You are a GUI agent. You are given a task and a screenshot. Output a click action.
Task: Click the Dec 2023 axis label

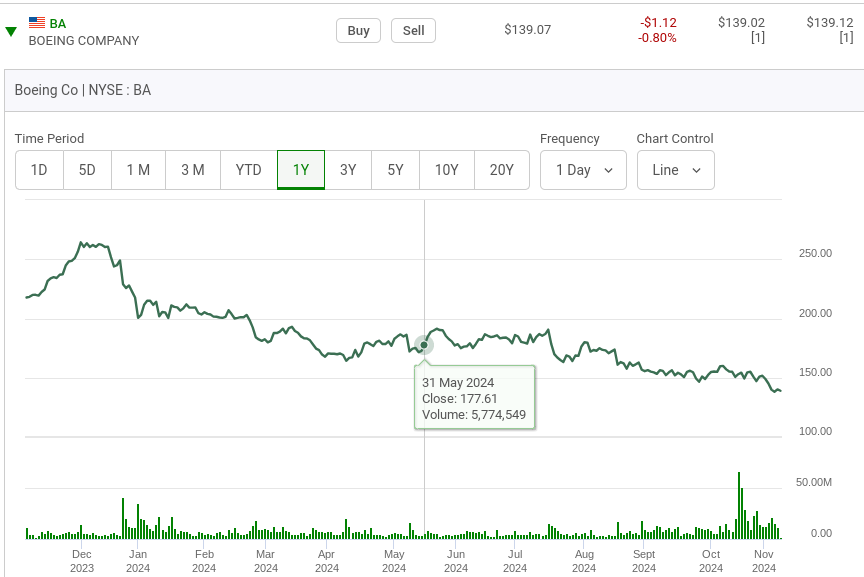(82, 561)
